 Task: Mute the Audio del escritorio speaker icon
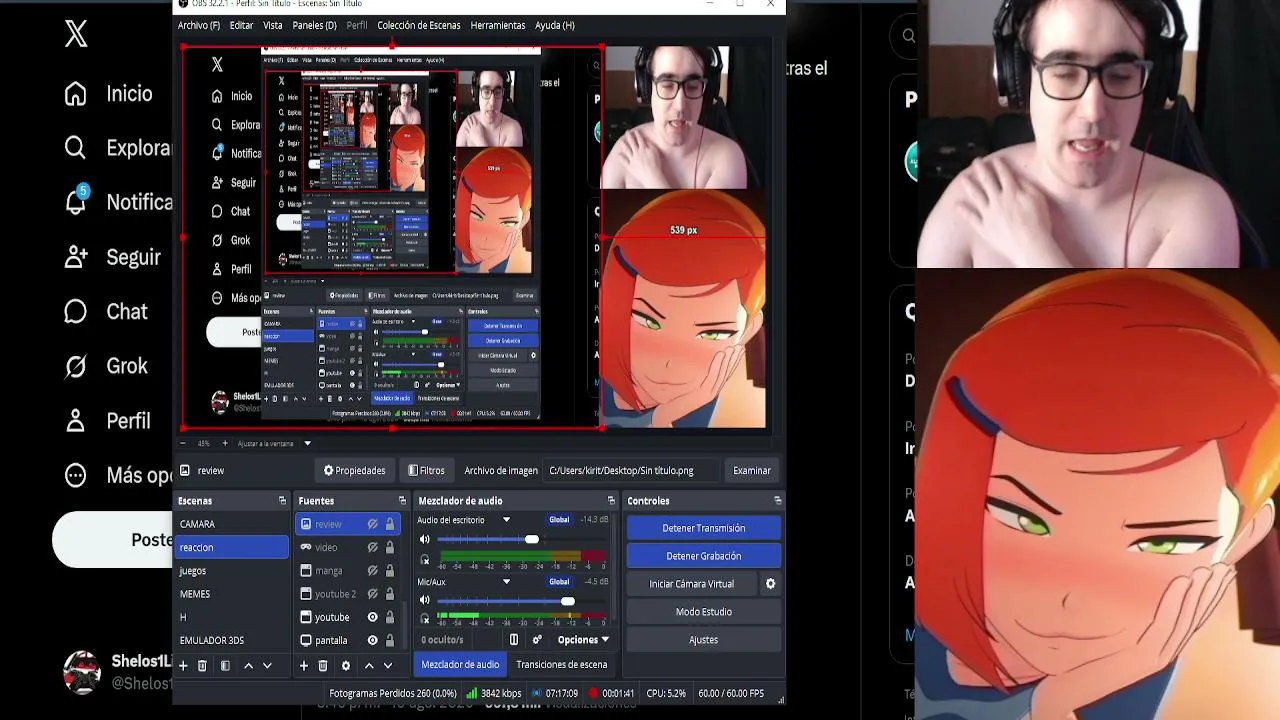(x=425, y=540)
